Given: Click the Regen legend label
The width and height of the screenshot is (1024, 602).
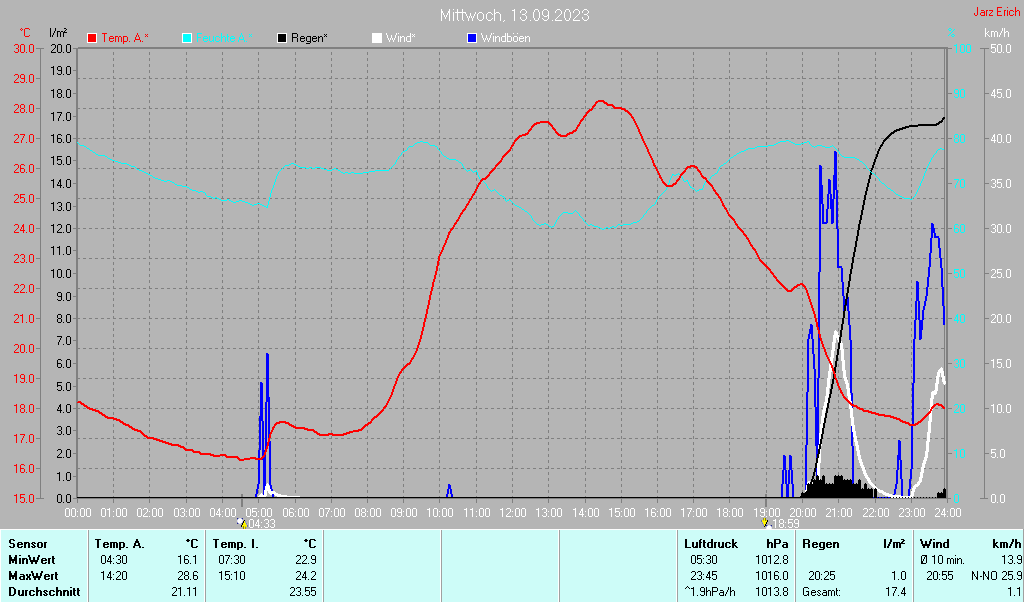Looking at the screenshot, I should click(x=310, y=38).
